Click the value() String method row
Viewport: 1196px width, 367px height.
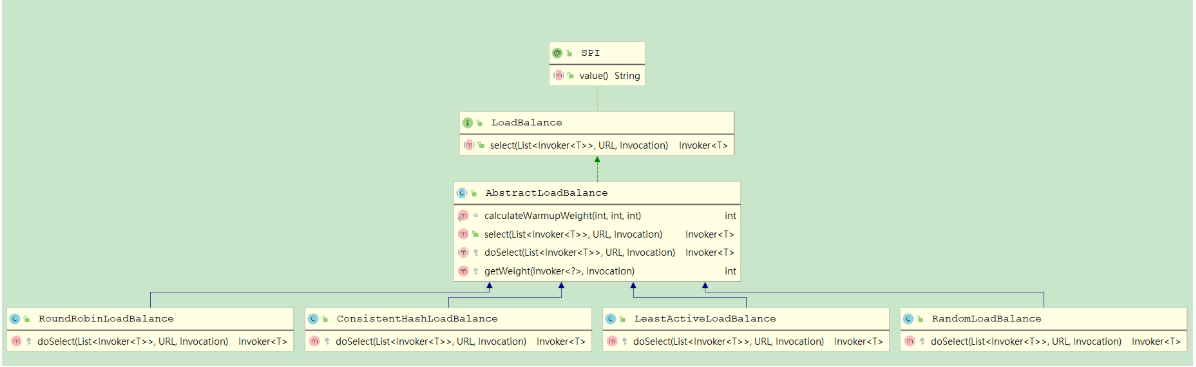597,76
